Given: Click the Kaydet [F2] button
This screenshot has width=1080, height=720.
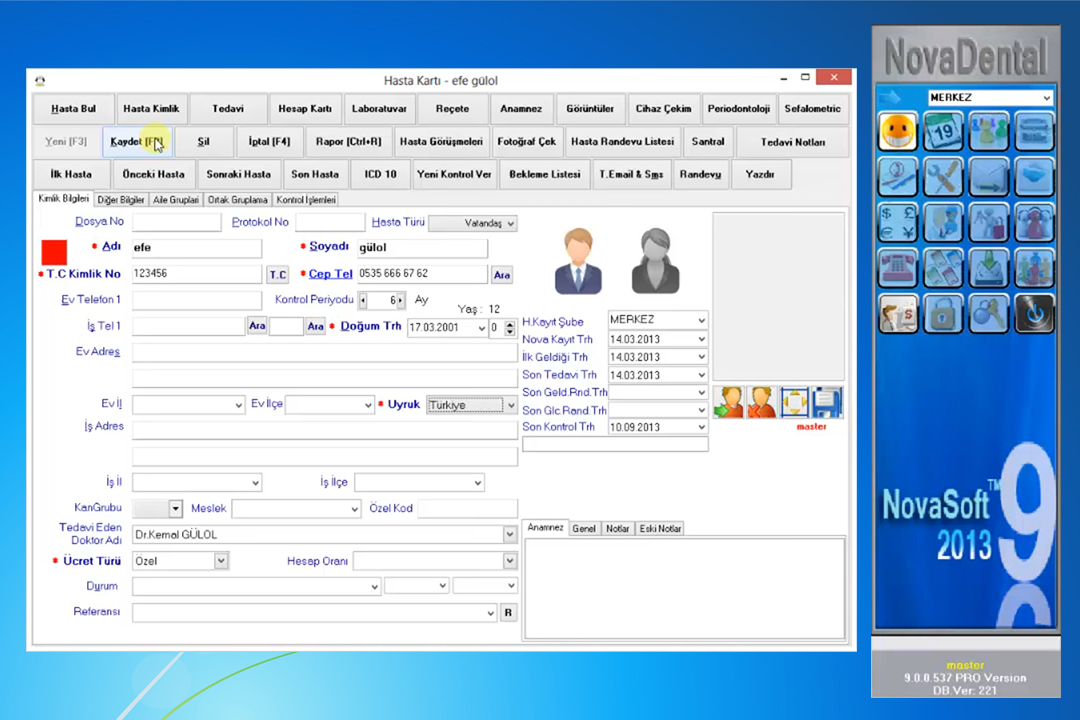Looking at the screenshot, I should pos(137,142).
